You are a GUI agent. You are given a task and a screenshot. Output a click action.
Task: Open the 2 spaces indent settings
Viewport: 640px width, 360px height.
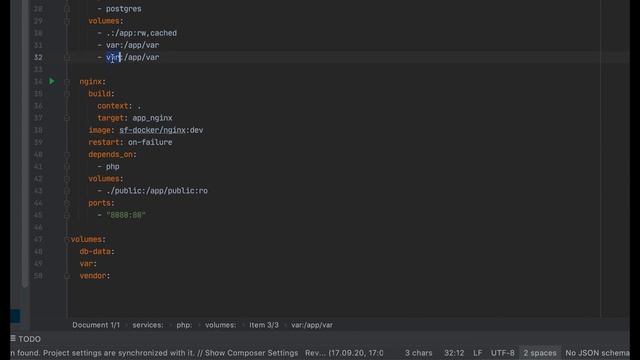[x=540, y=353]
